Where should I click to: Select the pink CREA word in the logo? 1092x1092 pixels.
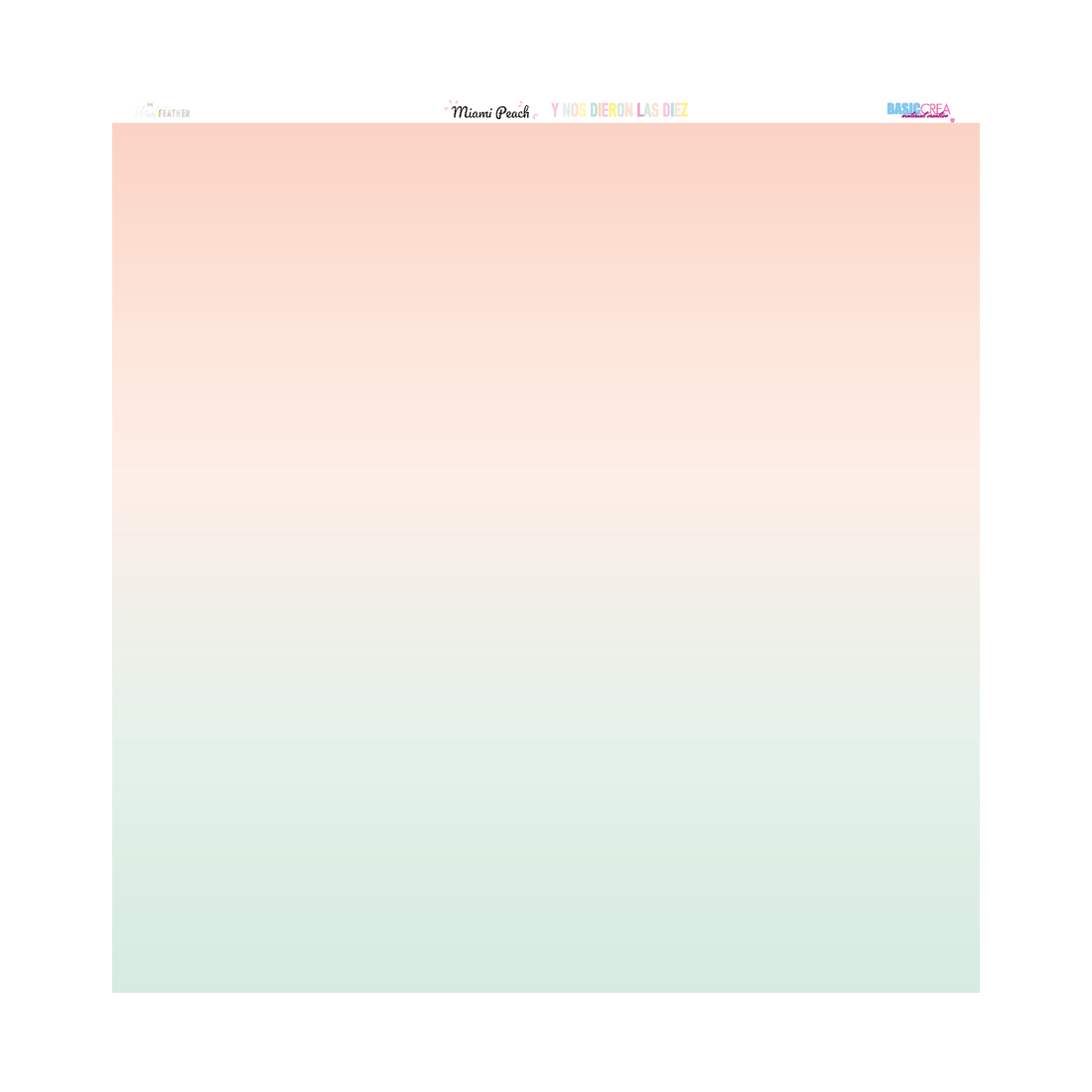coord(936,109)
